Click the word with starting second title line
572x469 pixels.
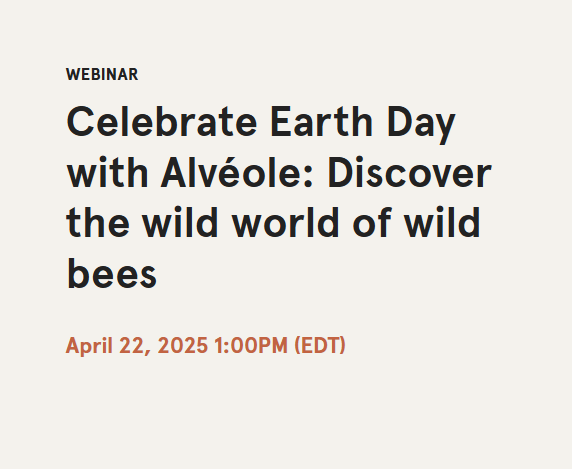107,172
